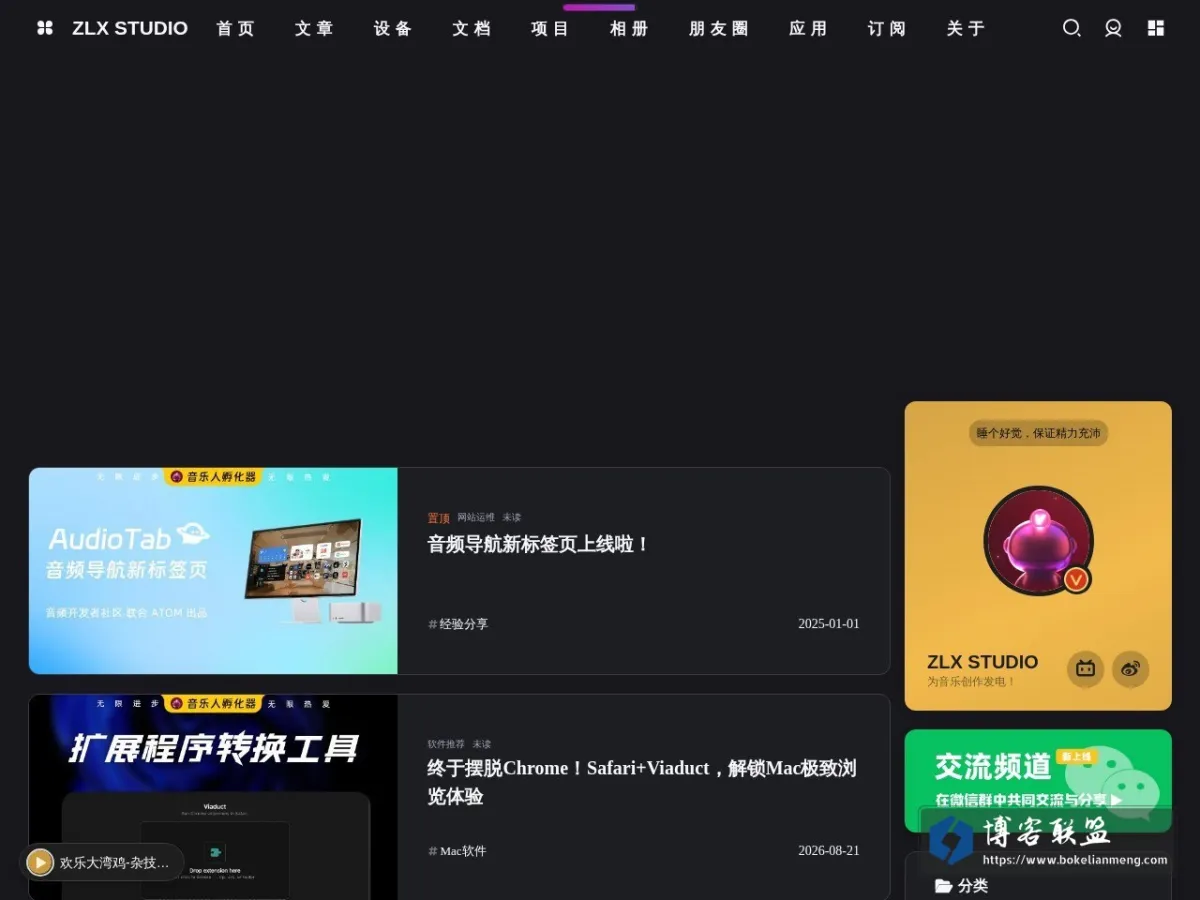Click the AudioTab article cover image

point(213,571)
